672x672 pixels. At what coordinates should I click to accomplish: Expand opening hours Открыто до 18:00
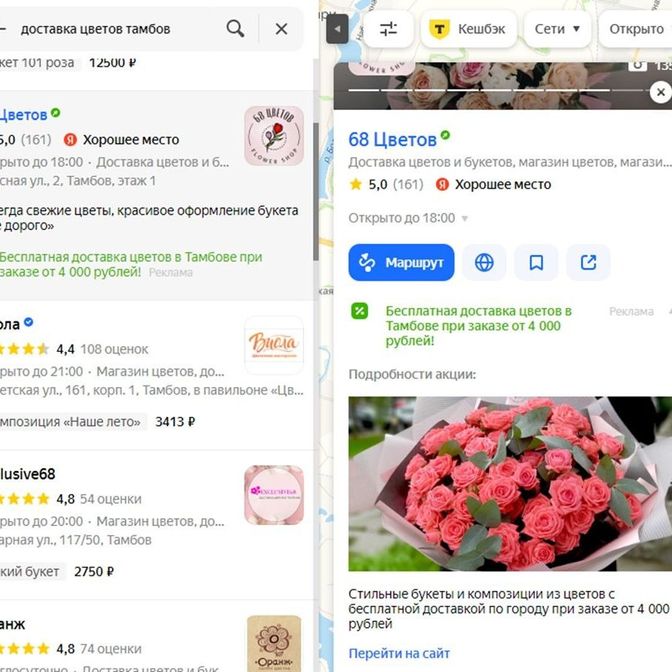click(408, 218)
